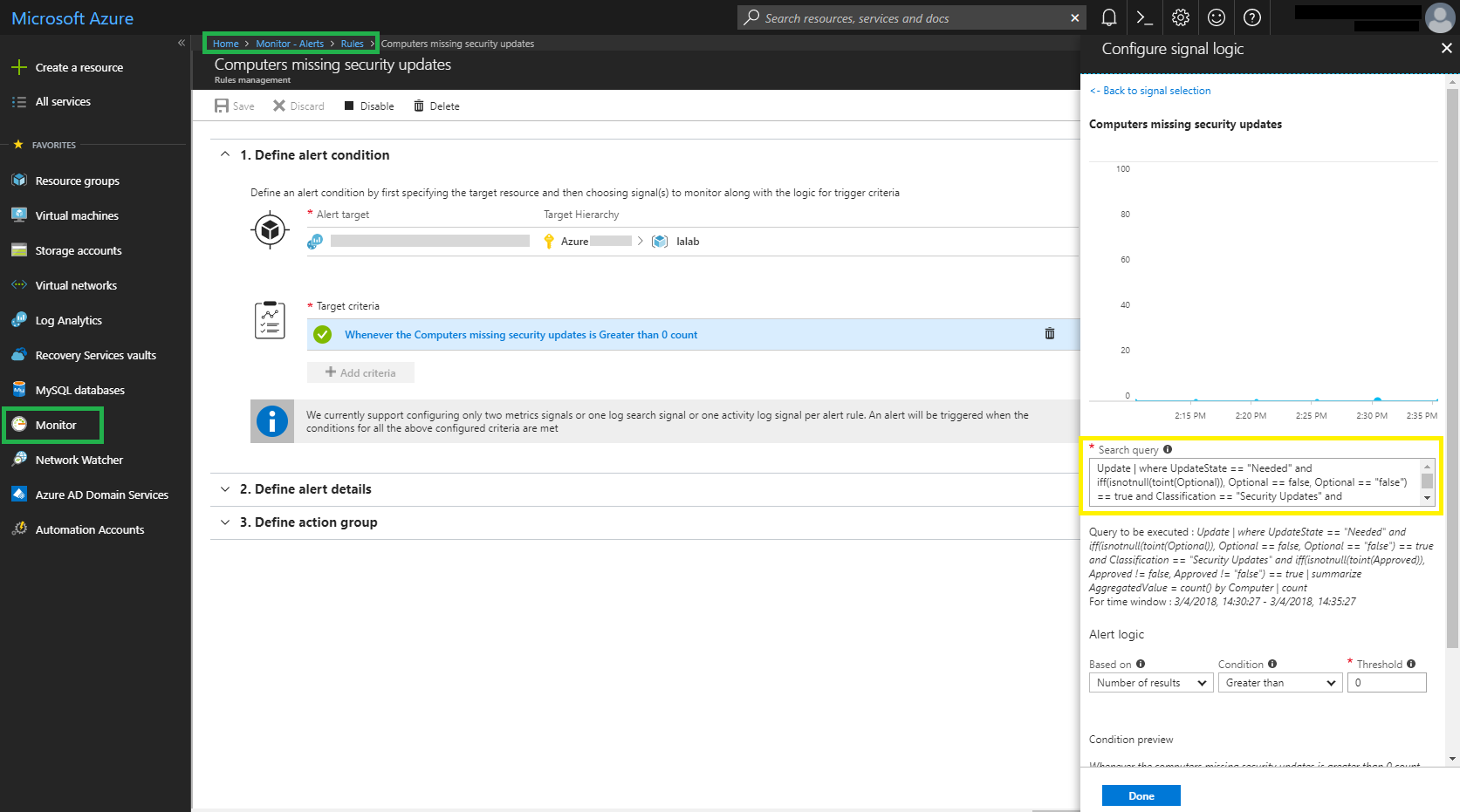Click the Automation Accounts icon

coord(19,529)
